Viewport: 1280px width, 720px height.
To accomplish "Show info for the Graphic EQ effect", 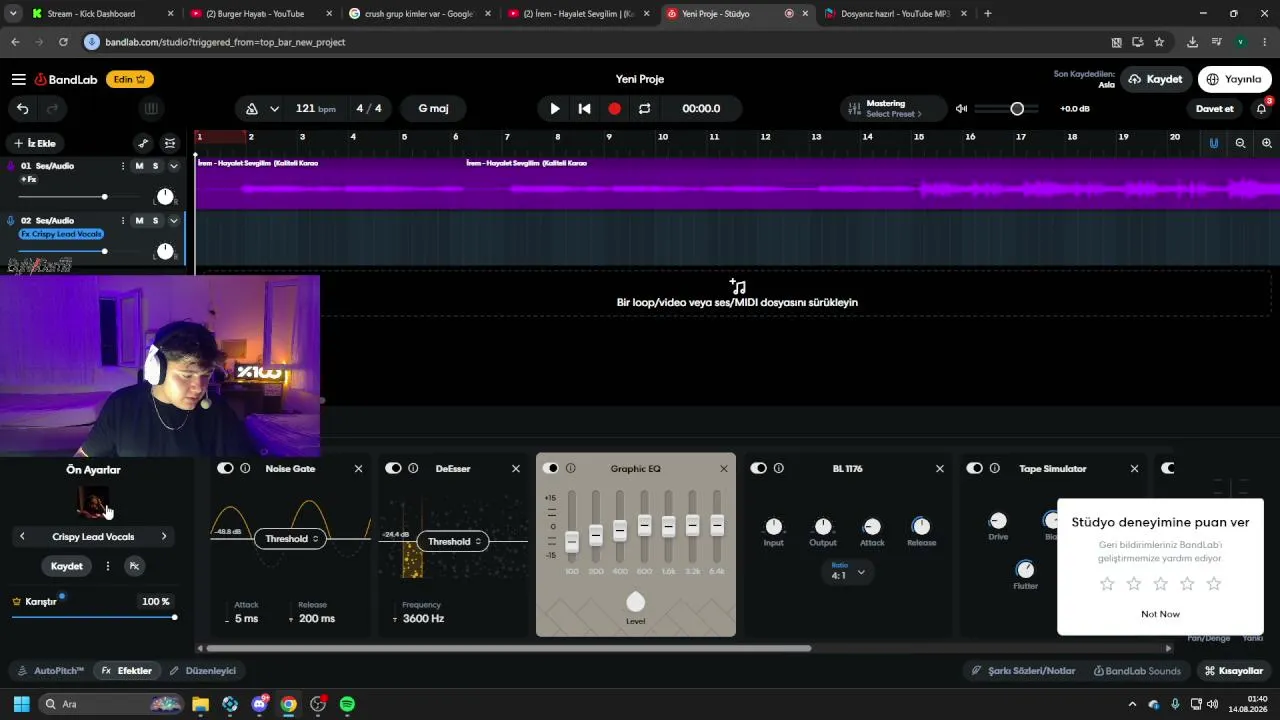I will pos(571,468).
